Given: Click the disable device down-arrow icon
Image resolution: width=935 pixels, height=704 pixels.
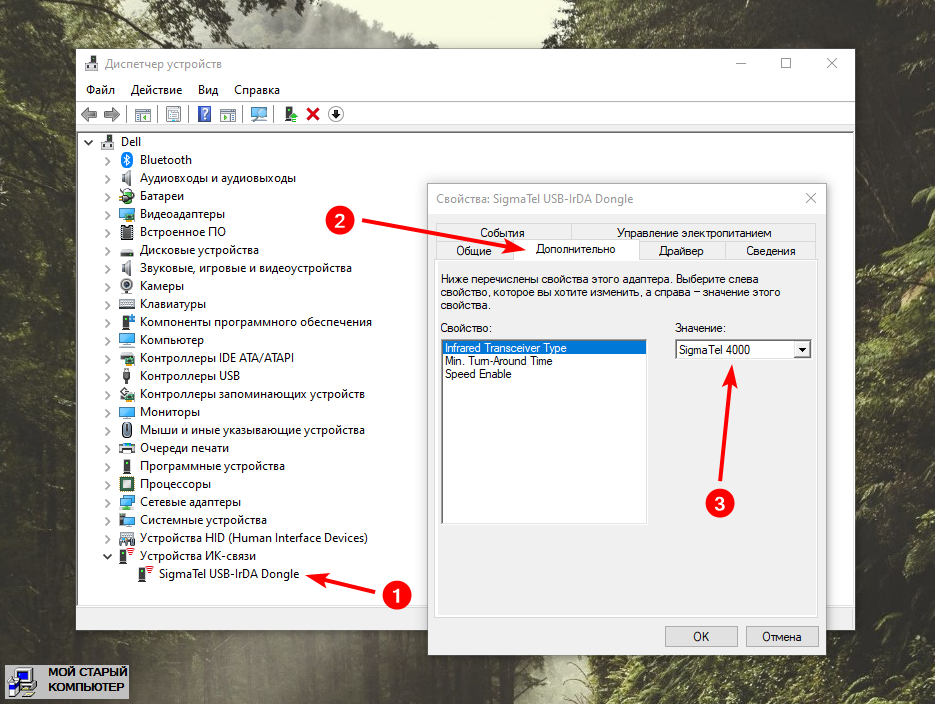Looking at the screenshot, I should pos(336,114).
